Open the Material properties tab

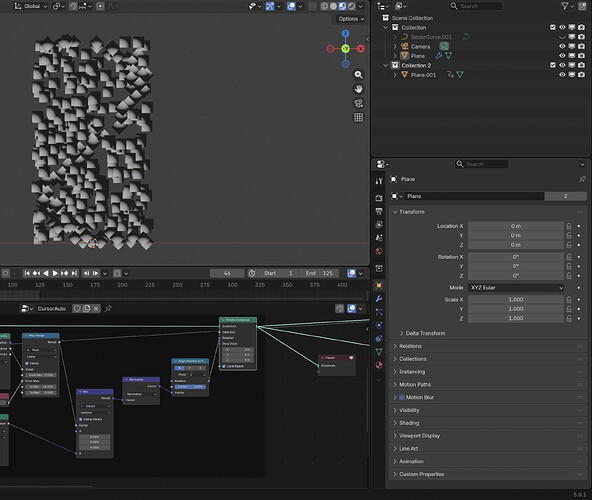pos(379,365)
